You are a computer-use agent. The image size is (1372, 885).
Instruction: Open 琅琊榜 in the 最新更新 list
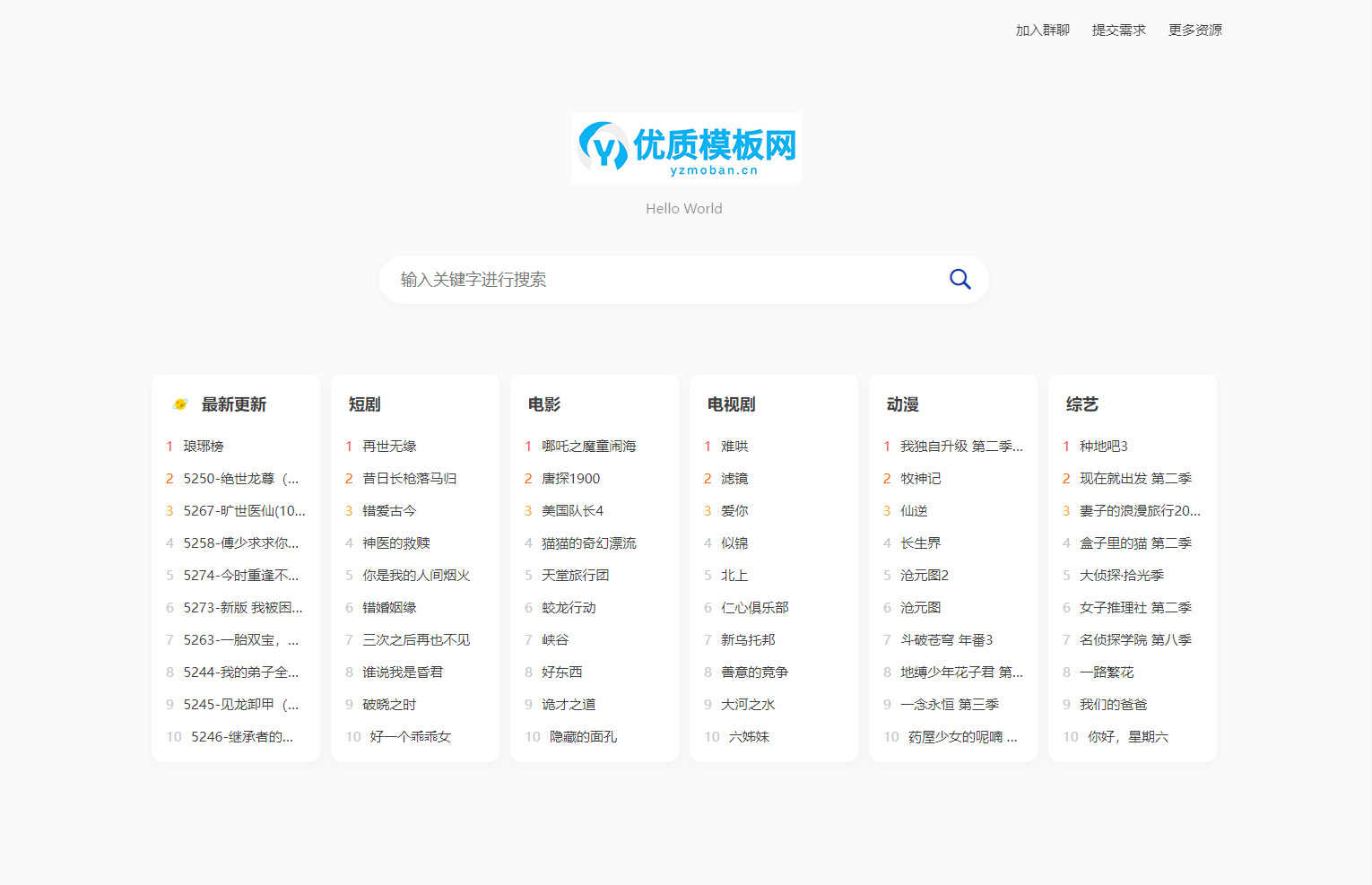(x=203, y=446)
